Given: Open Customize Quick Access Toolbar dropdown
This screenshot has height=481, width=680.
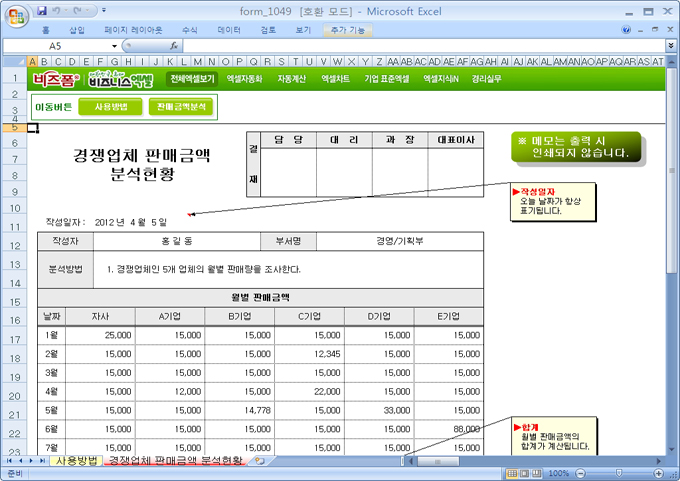Looking at the screenshot, I should [x=105, y=11].
